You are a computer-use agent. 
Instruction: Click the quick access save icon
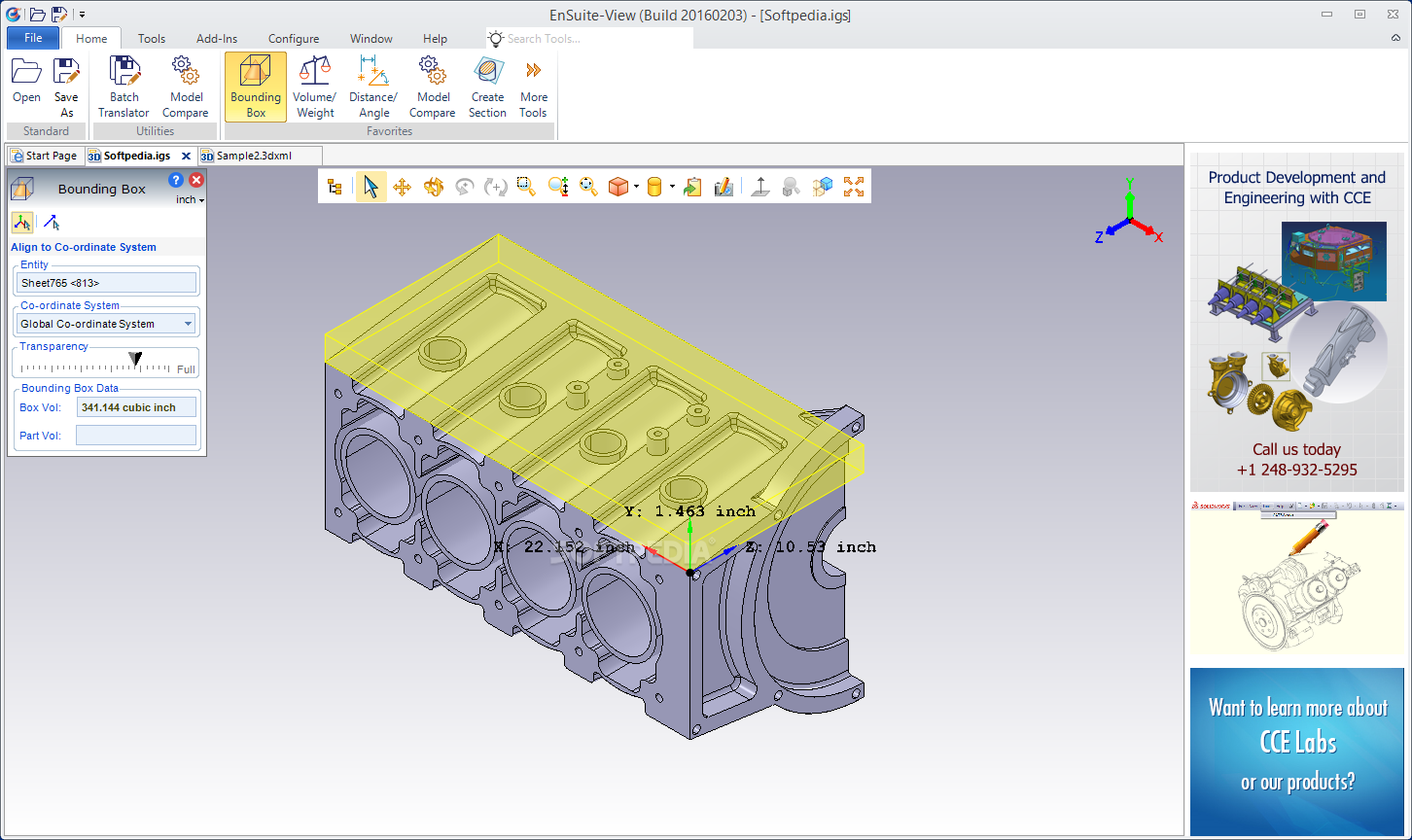click(59, 14)
